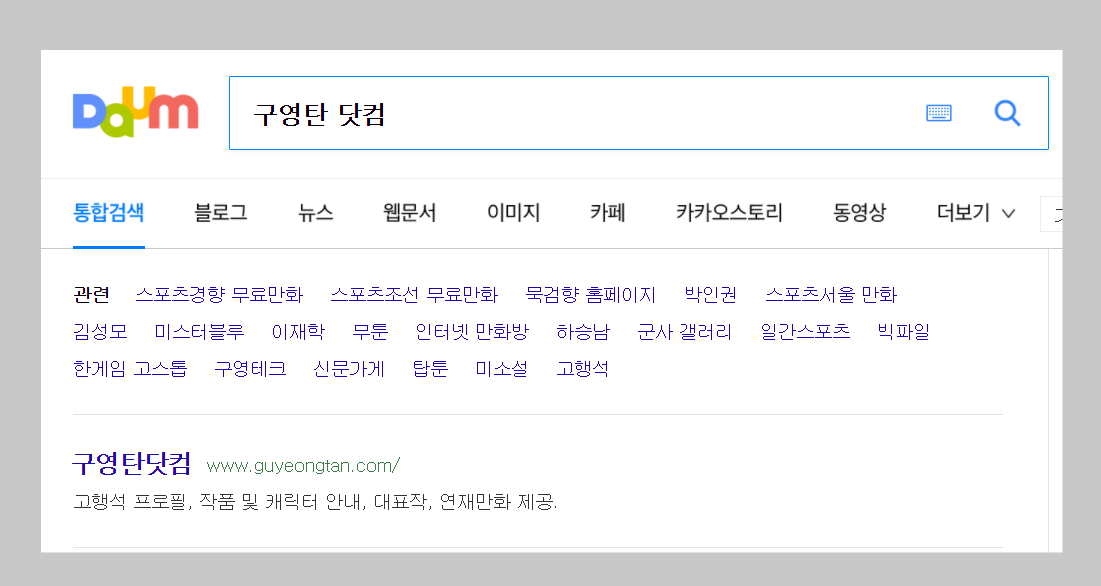Select related term 하승남

point(583,331)
